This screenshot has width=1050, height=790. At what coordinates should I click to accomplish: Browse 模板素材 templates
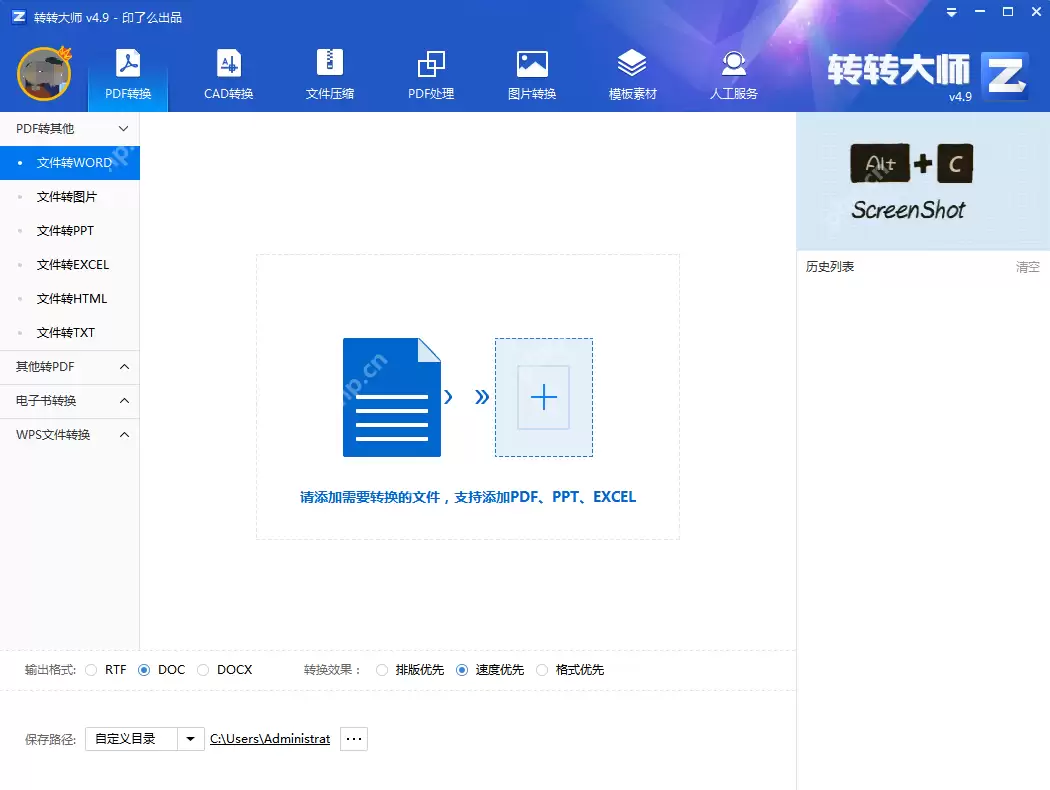point(632,75)
